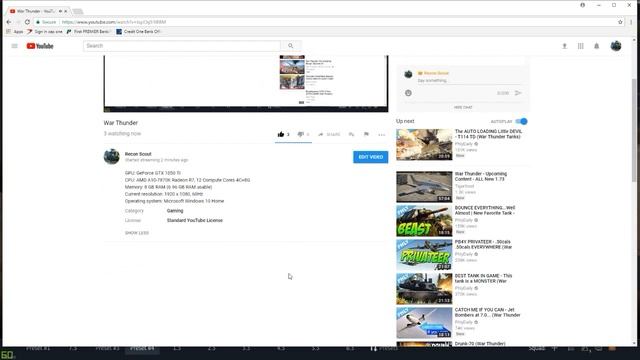
Task: Open the Credit One Bank bookmark
Action: coord(138,31)
